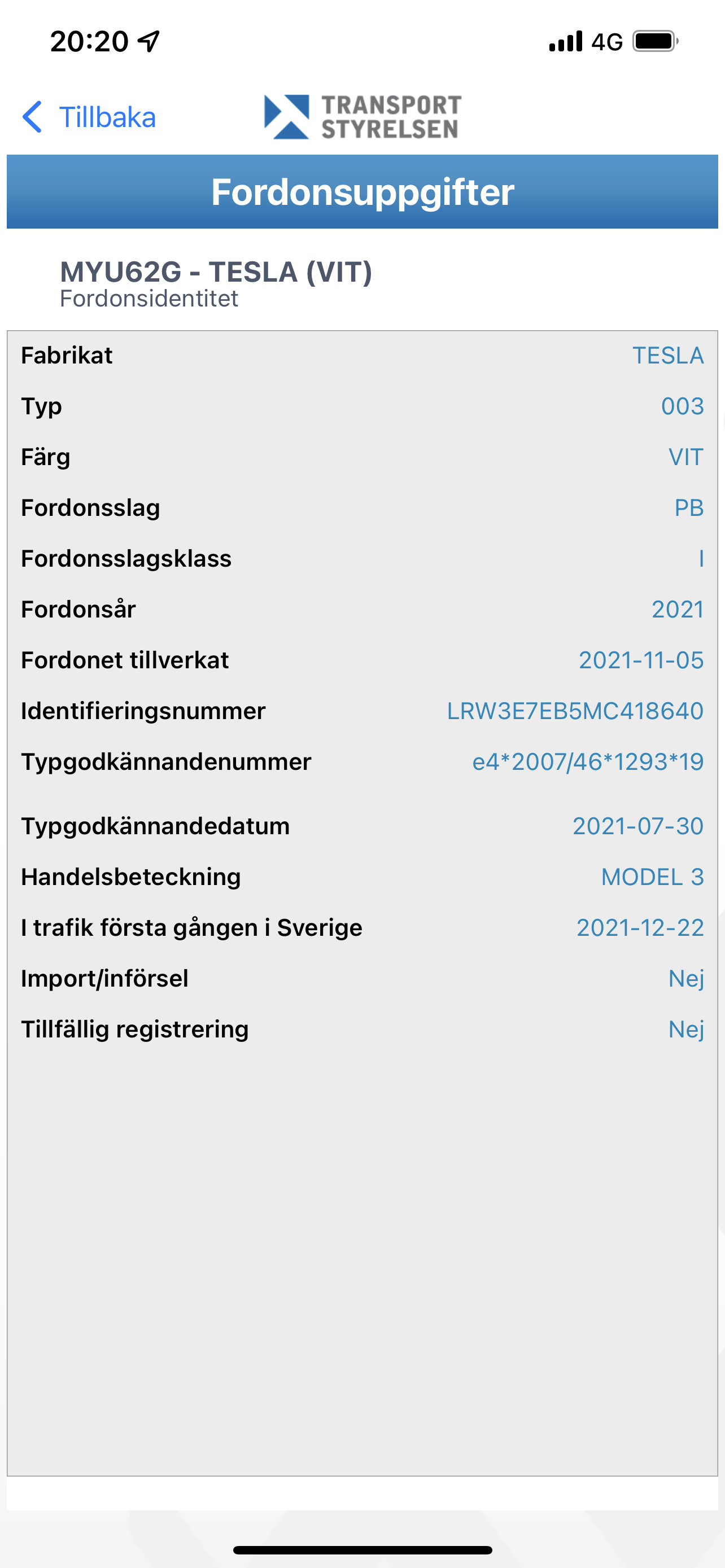Tap the Import/införsel Nej value
Screen dimensions: 725x1568
686,979
